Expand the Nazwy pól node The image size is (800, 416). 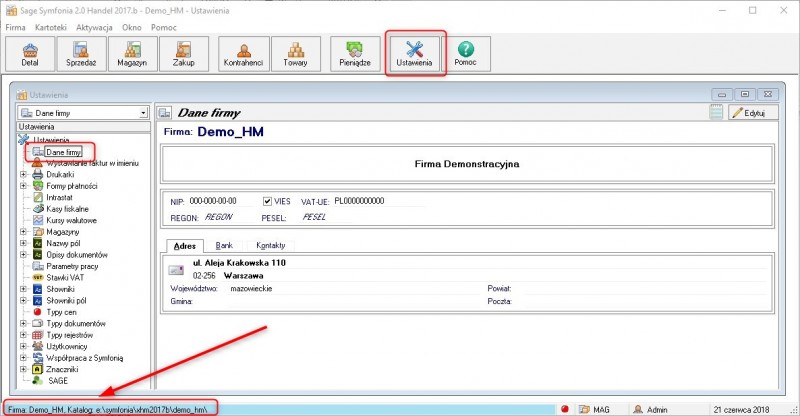pos(23,243)
